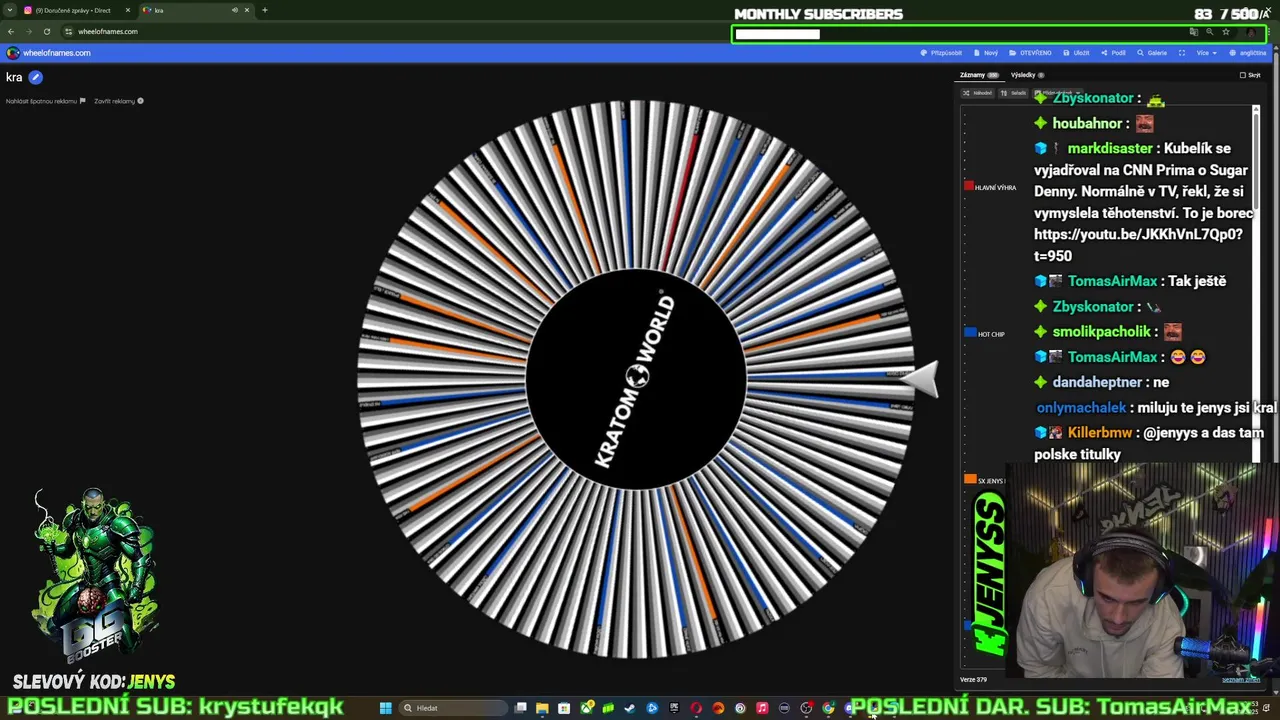Open Microsoft Store from the taskbar
This screenshot has width=1280, height=720.
[x=564, y=708]
